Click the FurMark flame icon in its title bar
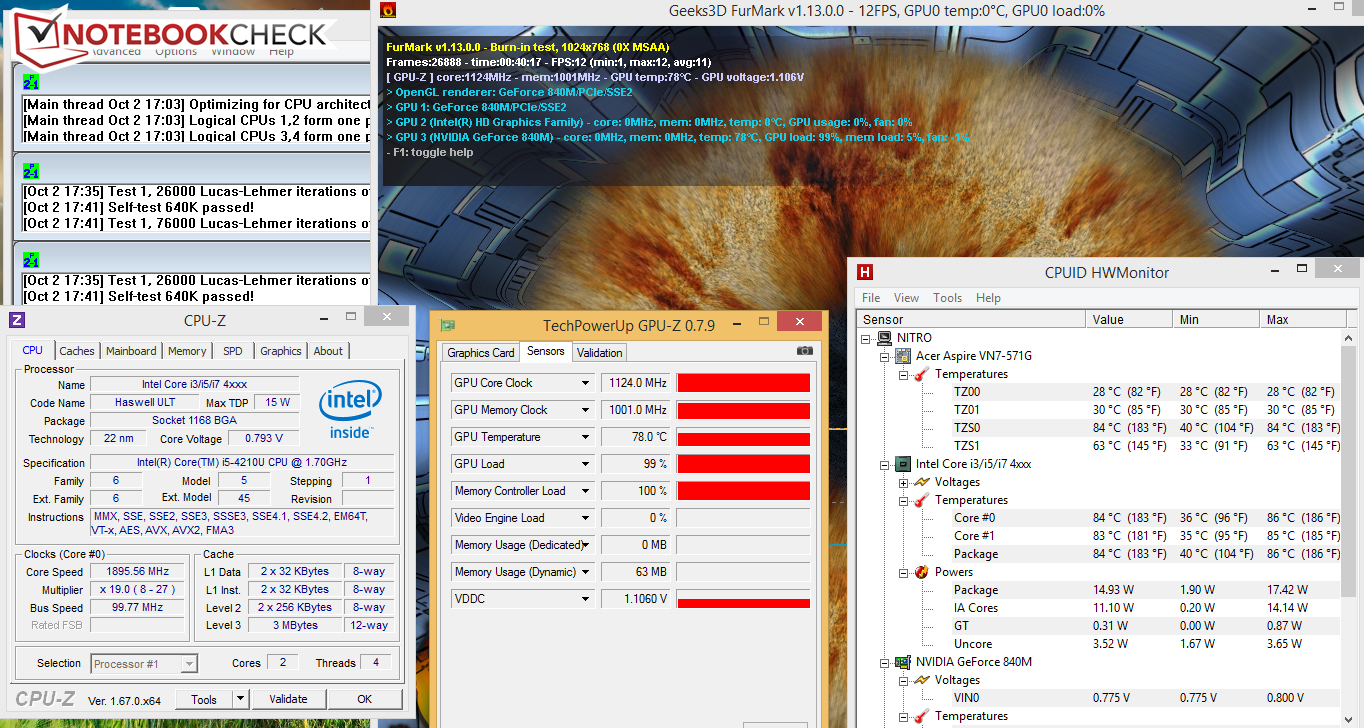Viewport: 1364px width, 728px height. click(x=389, y=11)
